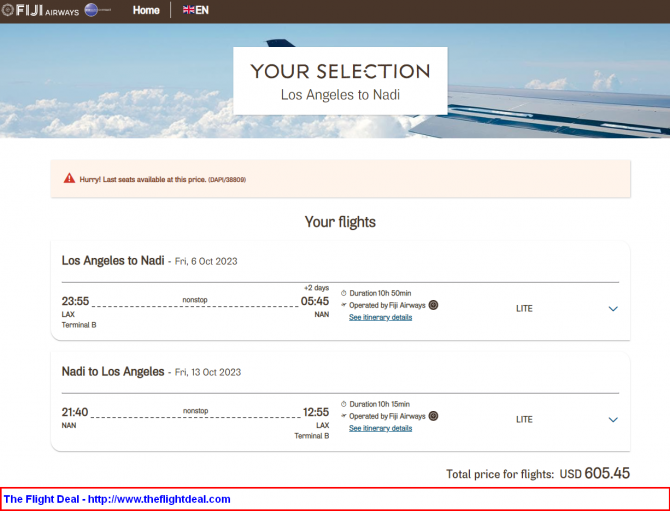This screenshot has height=511, width=670.
Task: Click the LITE fare label on outbound flight
Action: click(524, 309)
